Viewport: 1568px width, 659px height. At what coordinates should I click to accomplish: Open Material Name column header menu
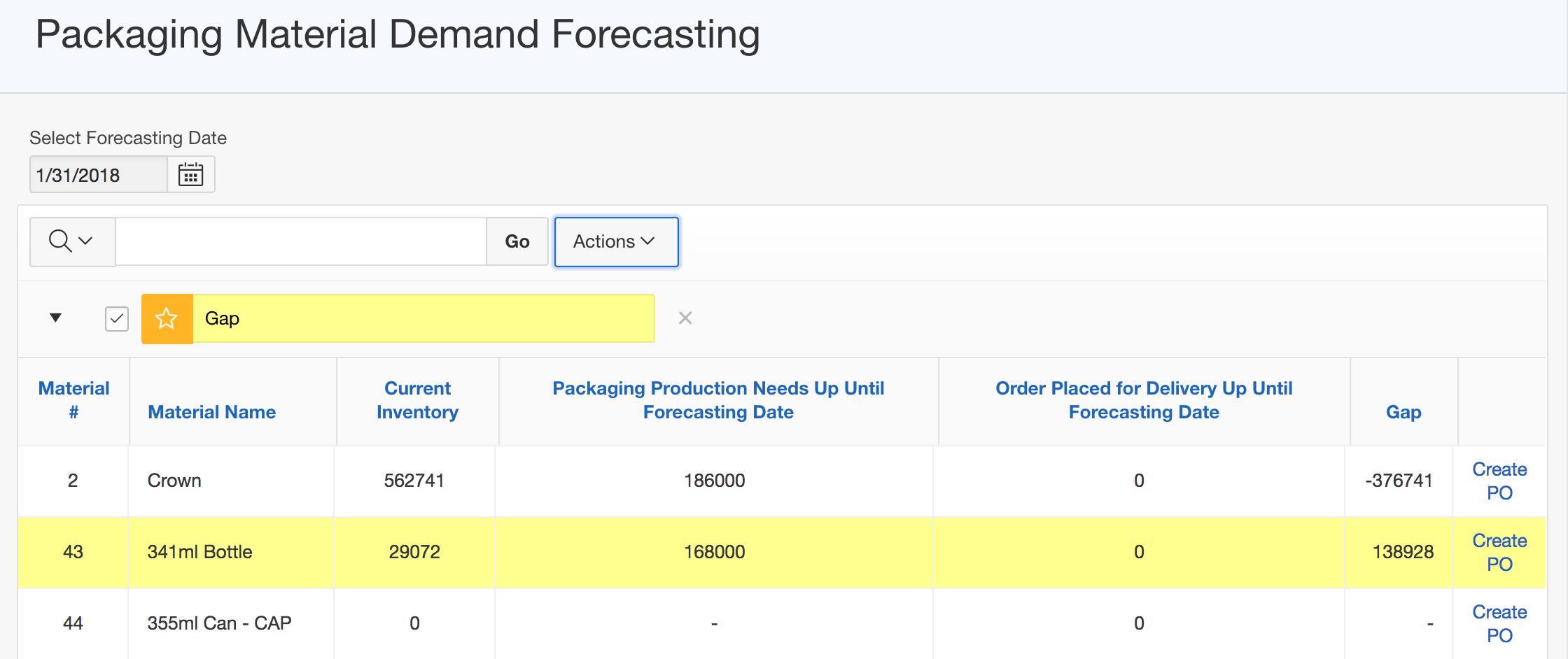click(x=211, y=412)
